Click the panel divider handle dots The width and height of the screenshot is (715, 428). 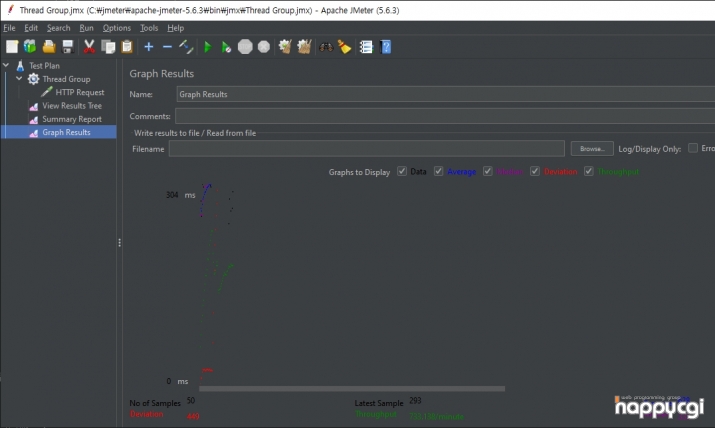coord(119,242)
